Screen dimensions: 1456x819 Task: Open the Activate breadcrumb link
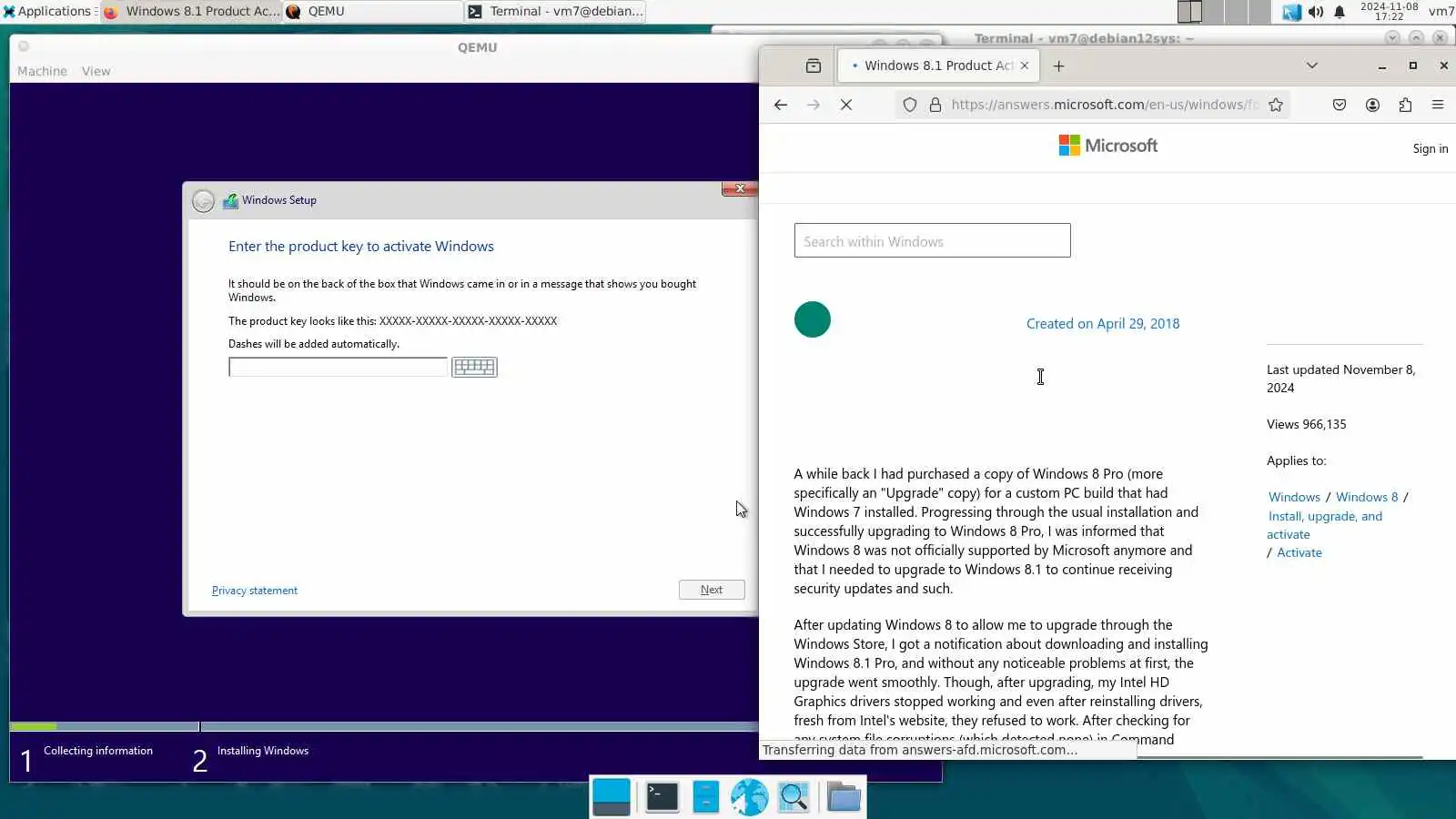click(1299, 552)
